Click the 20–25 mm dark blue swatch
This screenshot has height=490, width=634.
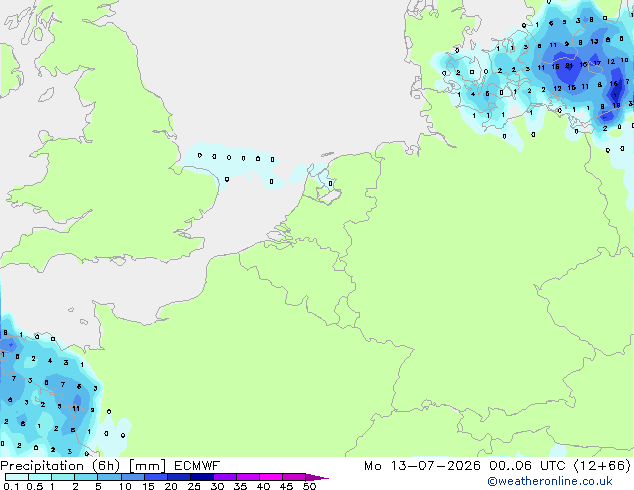179,477
